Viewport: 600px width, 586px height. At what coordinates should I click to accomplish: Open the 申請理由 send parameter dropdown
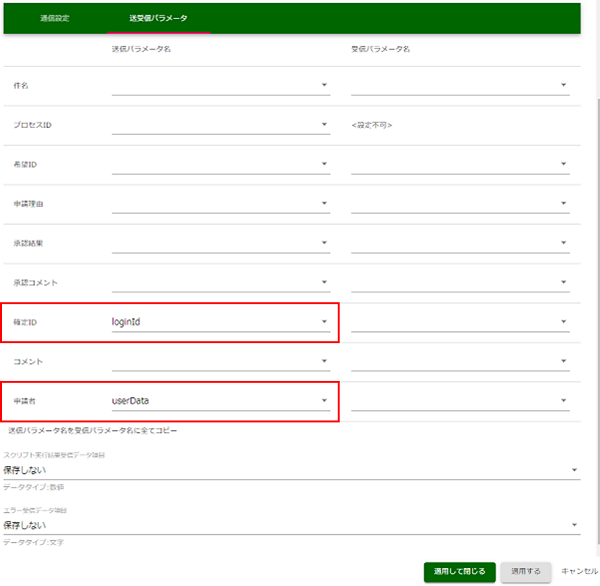coord(220,204)
